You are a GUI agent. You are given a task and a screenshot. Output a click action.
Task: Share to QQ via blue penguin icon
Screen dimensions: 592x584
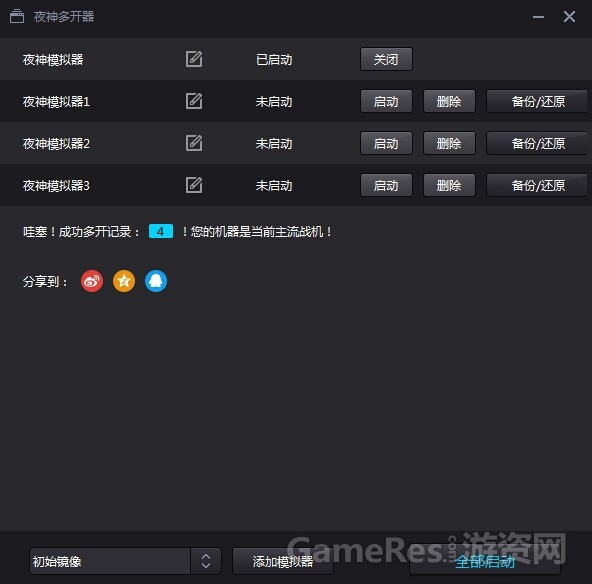pyautogui.click(x=156, y=281)
